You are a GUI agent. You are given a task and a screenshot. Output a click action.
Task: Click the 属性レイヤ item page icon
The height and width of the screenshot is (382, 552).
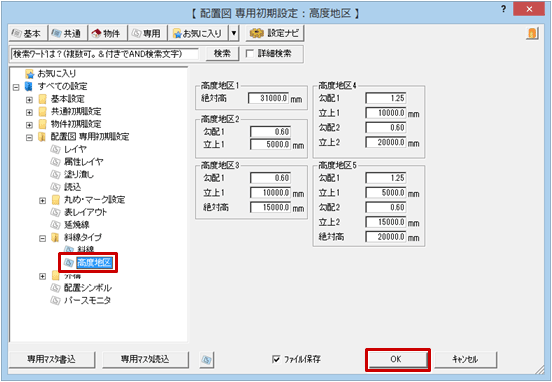(56, 162)
